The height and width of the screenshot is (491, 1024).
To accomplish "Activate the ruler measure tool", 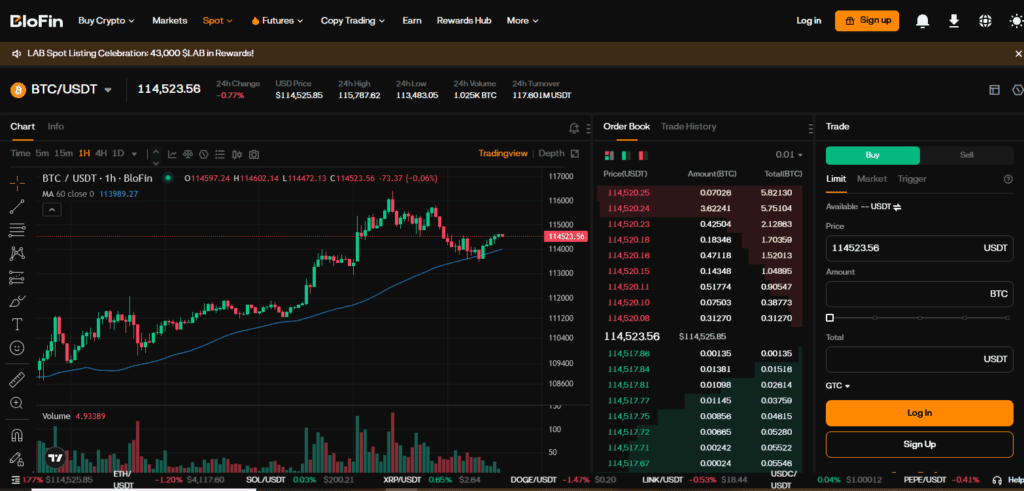I will tap(17, 379).
